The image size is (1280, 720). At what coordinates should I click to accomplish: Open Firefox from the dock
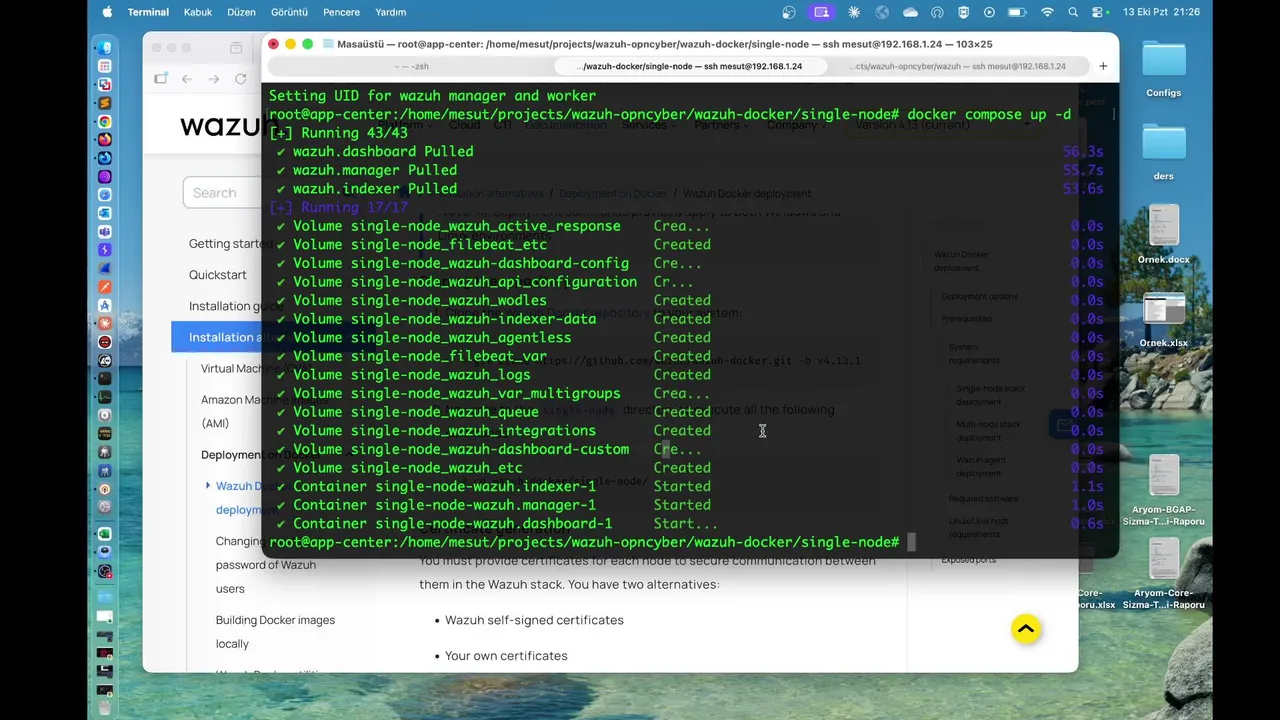tap(105, 140)
